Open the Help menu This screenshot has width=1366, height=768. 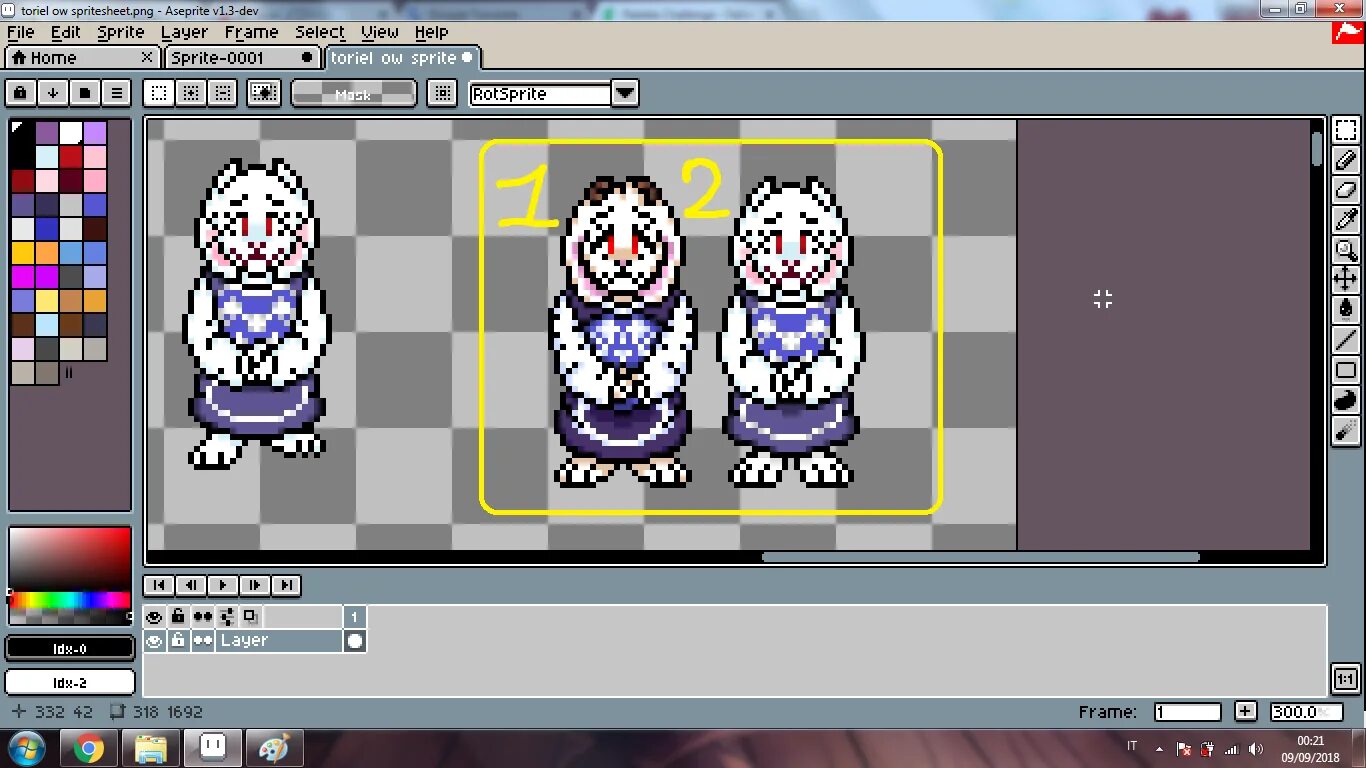point(431,32)
